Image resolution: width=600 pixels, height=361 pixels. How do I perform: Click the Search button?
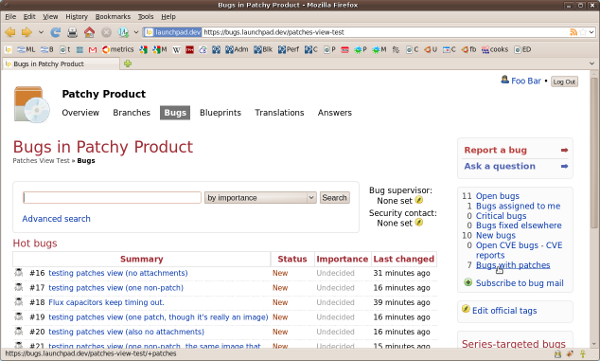pos(334,198)
